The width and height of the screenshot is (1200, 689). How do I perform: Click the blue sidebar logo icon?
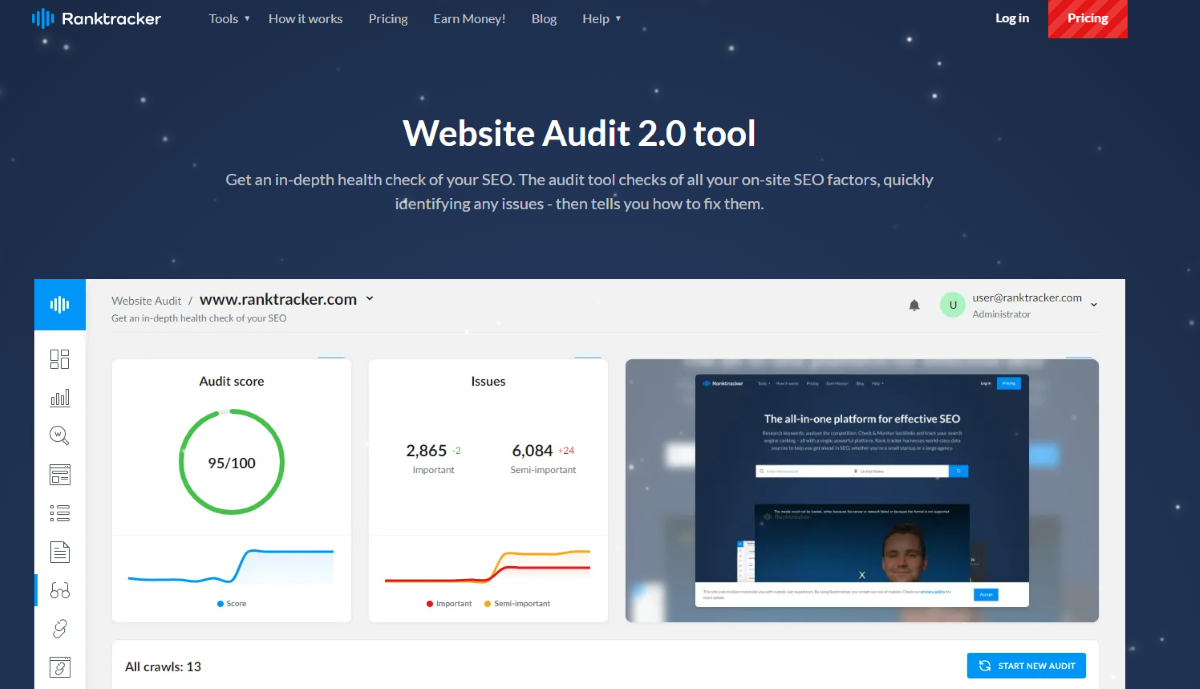(60, 304)
